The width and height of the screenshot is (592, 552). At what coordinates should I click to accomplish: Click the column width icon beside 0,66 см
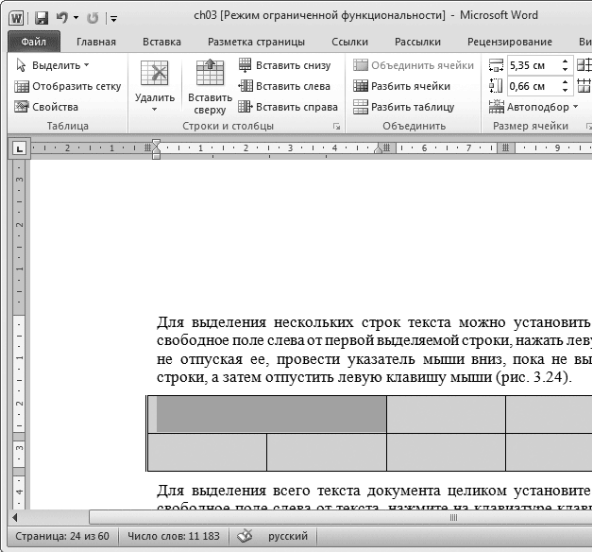pyautogui.click(x=496, y=86)
